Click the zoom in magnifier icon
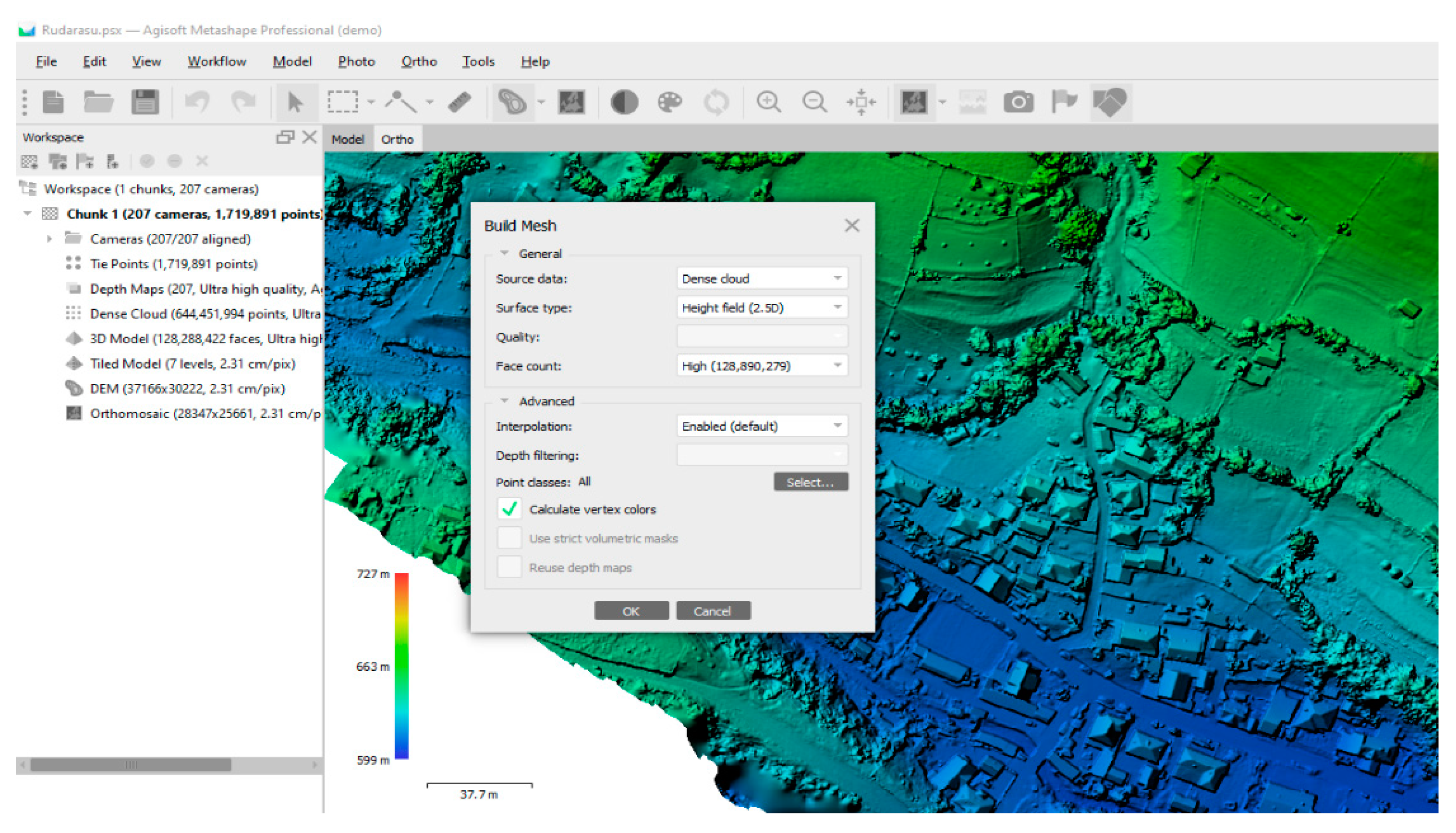The image size is (1456, 833). (768, 102)
